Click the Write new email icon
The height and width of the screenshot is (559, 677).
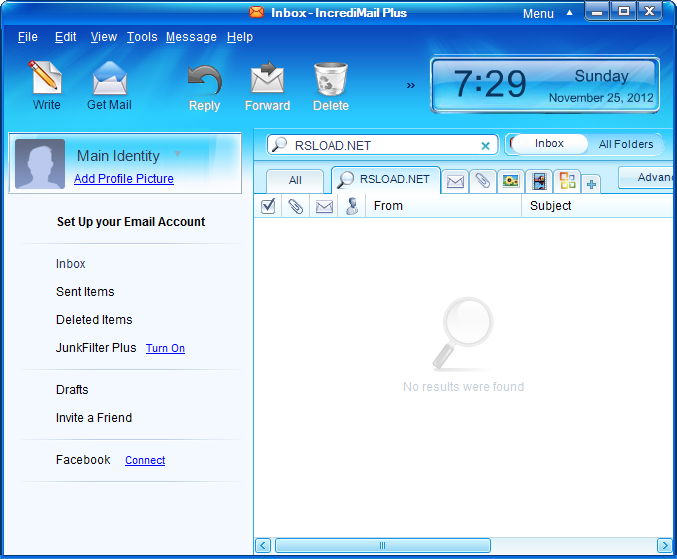click(x=45, y=78)
